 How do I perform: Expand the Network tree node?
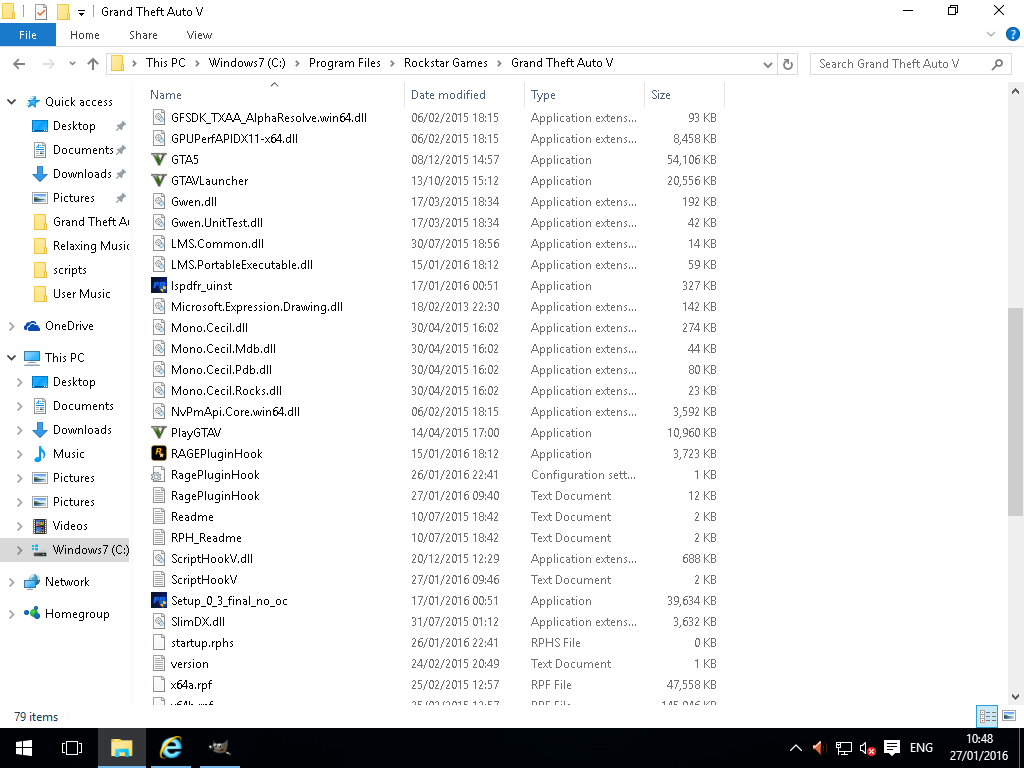click(x=12, y=582)
